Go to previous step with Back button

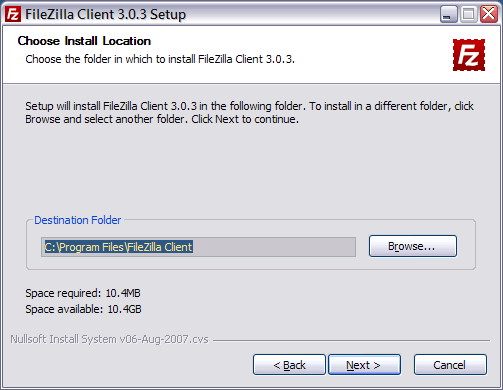pos(289,365)
